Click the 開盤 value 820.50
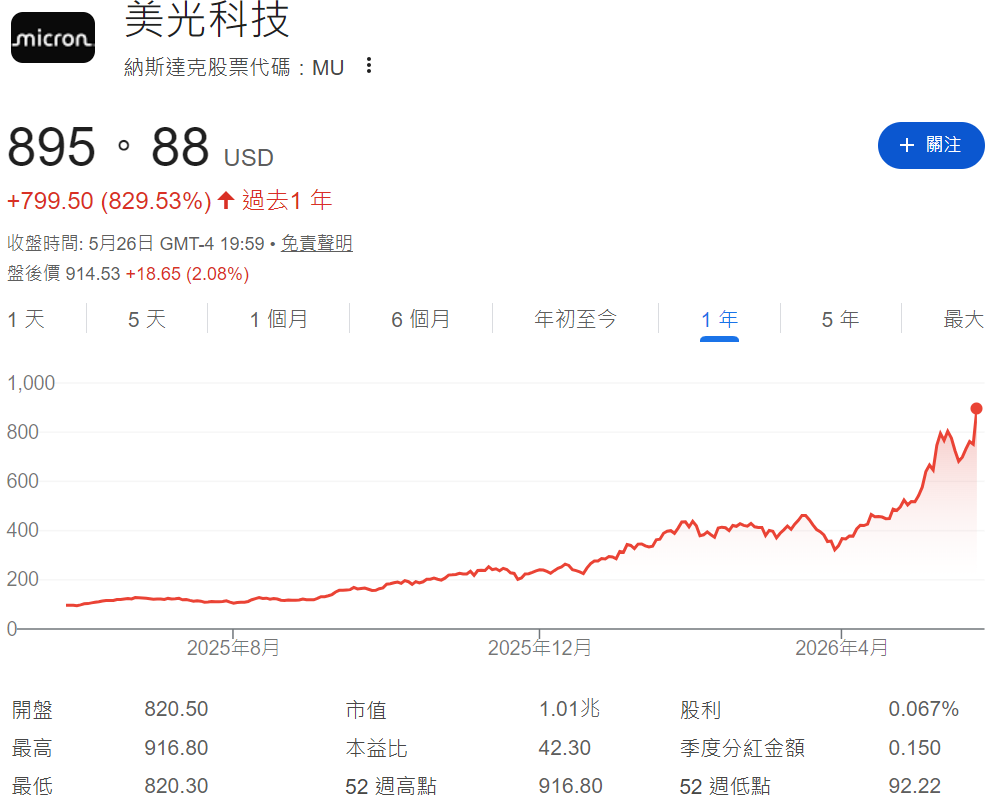This screenshot has height=797, width=995. coord(176,709)
